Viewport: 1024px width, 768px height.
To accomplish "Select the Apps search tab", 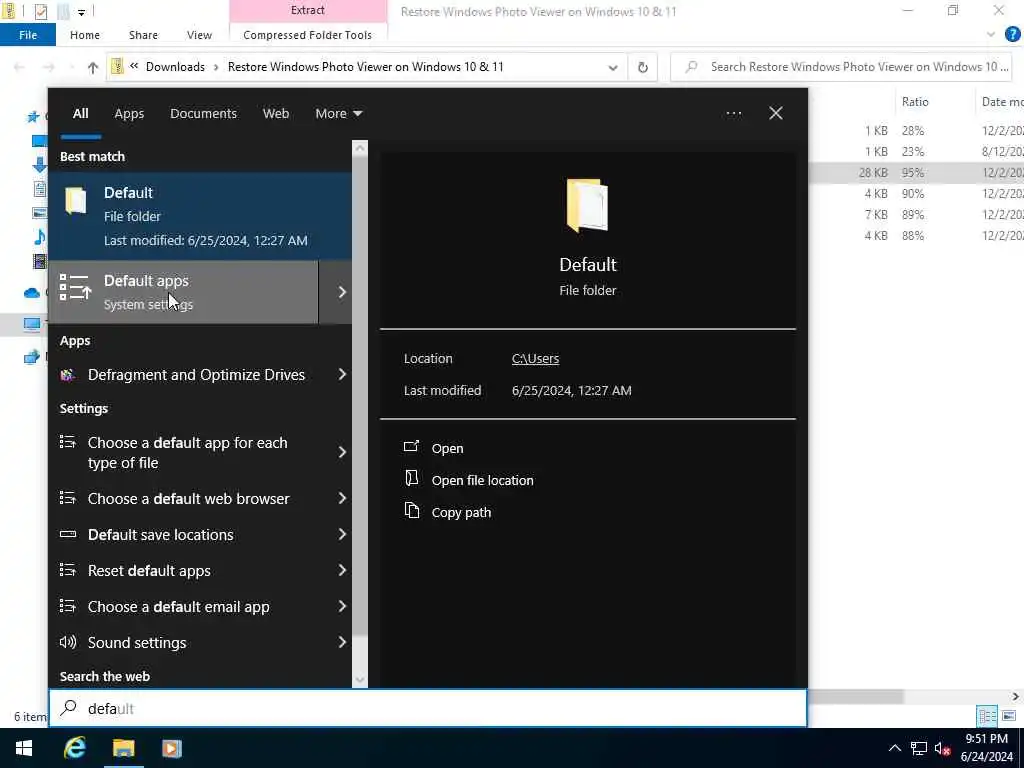I will (129, 114).
